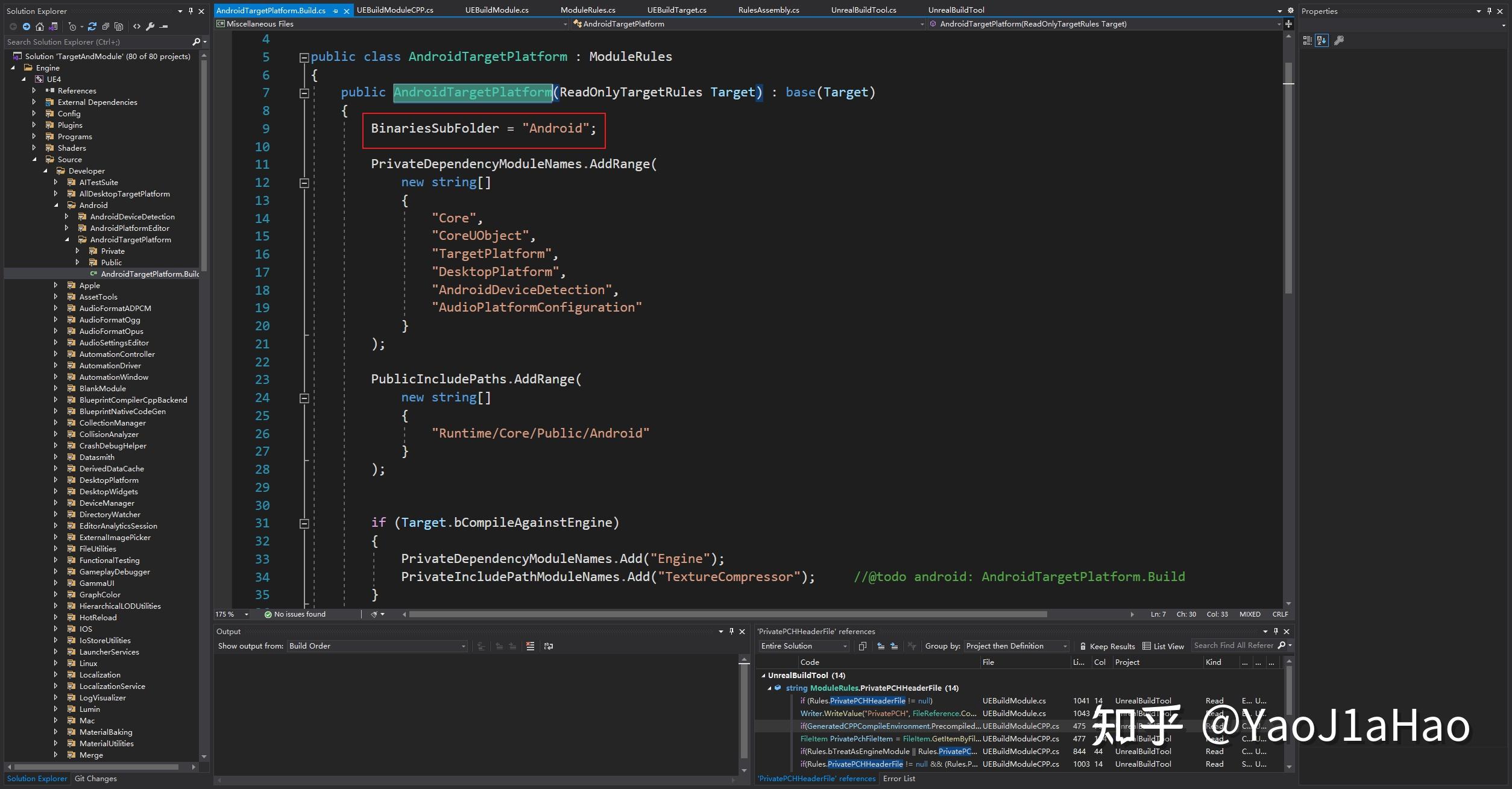Click View Code icon in Solution Explorer

137,27
